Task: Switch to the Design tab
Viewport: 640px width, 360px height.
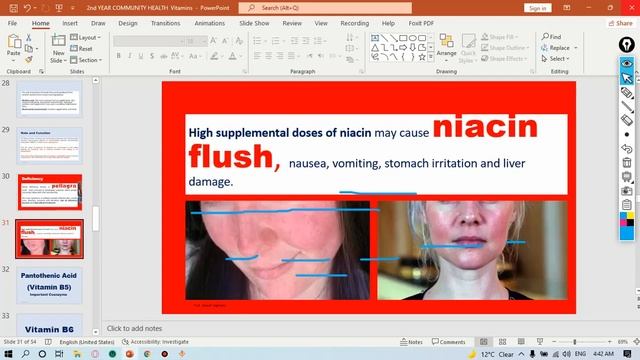Action: pos(128,23)
